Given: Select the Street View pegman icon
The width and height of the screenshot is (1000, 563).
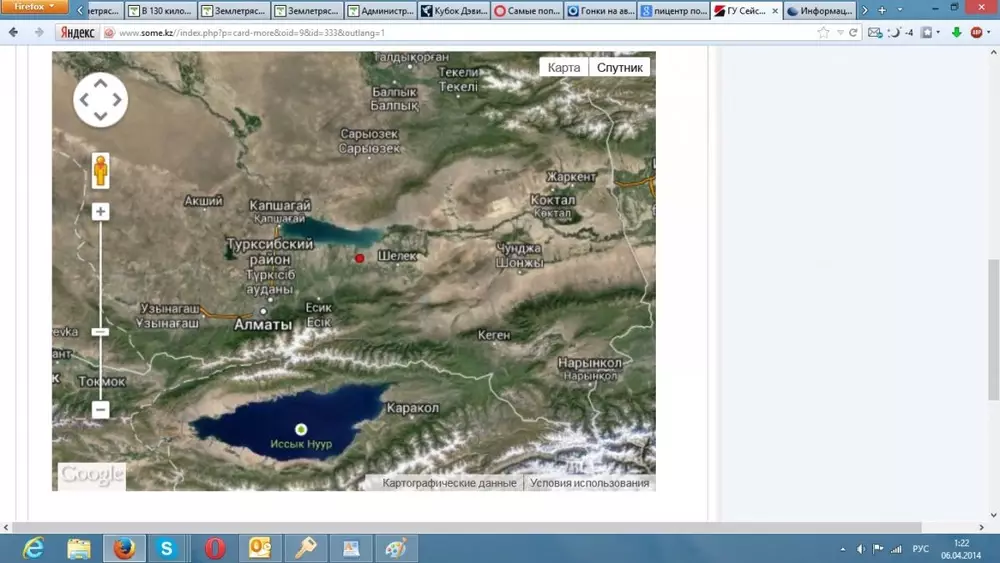Looking at the screenshot, I should pyautogui.click(x=100, y=171).
